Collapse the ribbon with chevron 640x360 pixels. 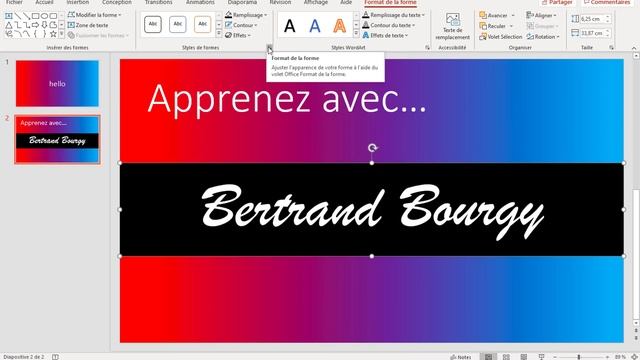coord(634,48)
